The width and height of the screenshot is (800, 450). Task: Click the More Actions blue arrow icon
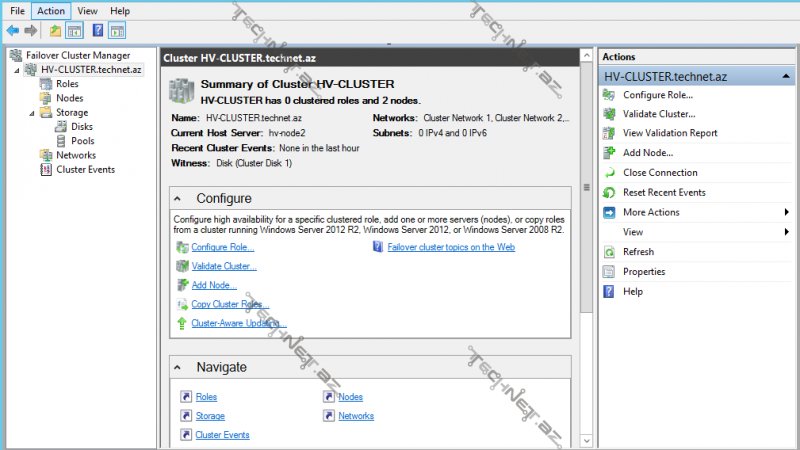[x=609, y=212]
